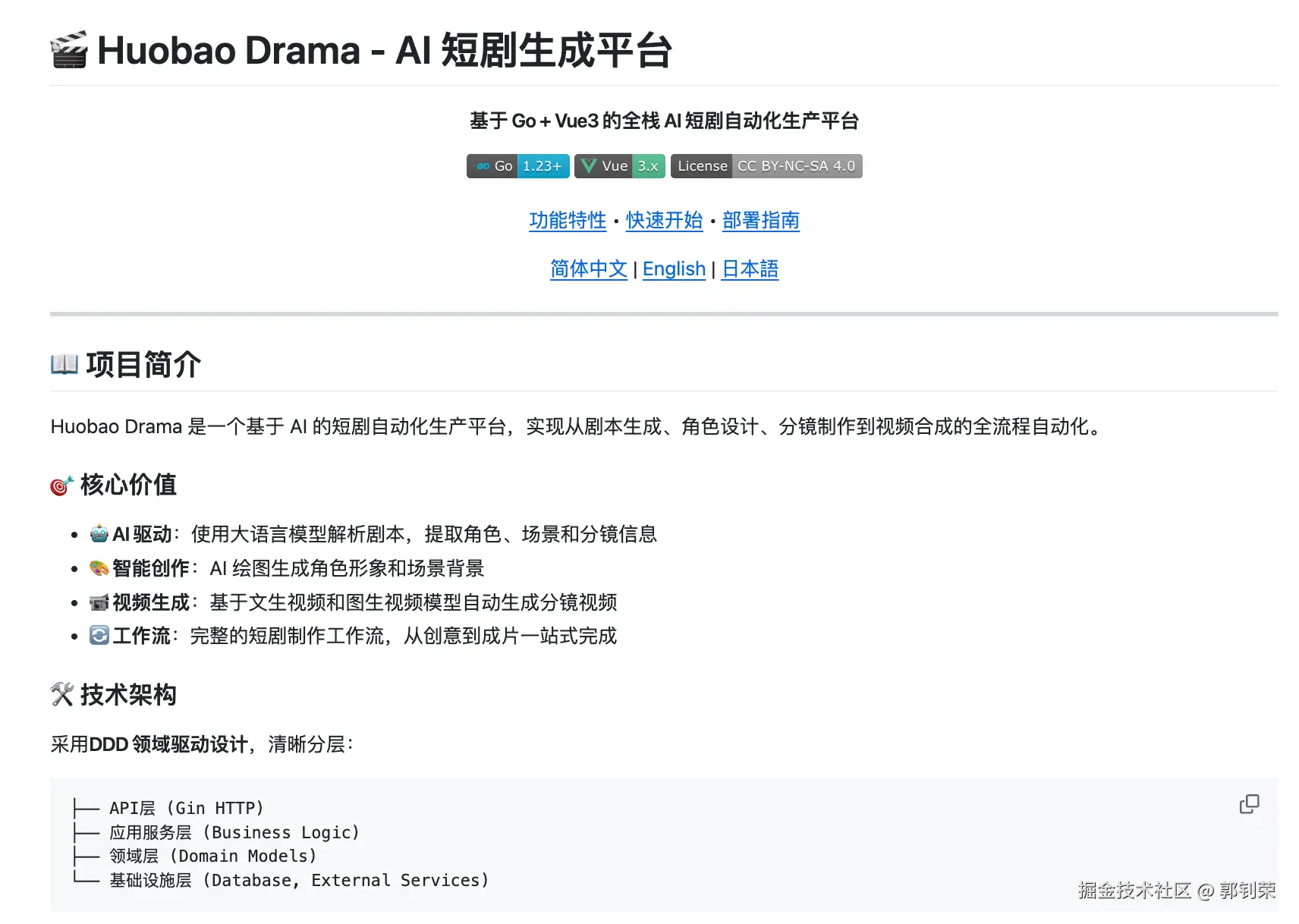Open the License CC BY-NC-SA 4.0 badge
This screenshot has height=924, width=1299.
coord(766,166)
